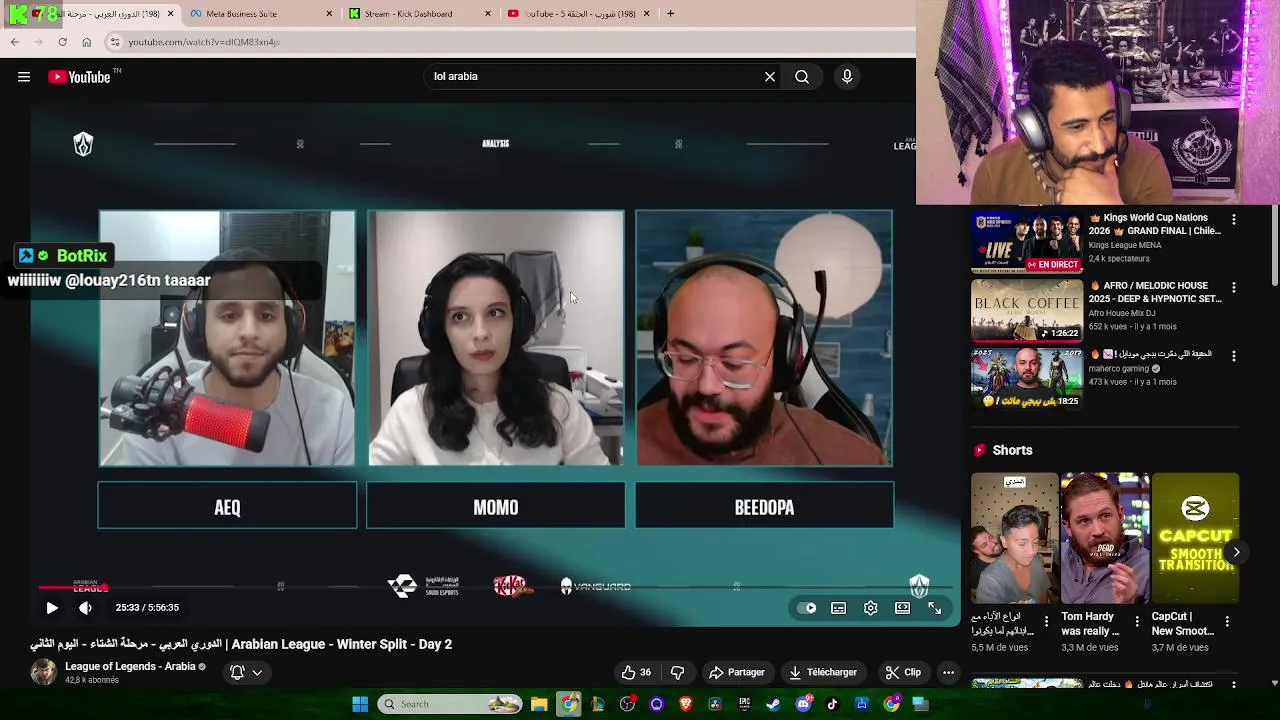This screenshot has width=1280, height=720.
Task: Expand the notification bell dropdown
Action: click(x=246, y=673)
